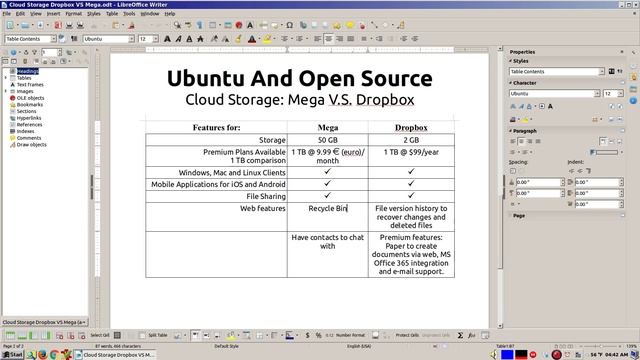
Task: Center horizontally in formatting toolbar
Action: click(x=328, y=39)
